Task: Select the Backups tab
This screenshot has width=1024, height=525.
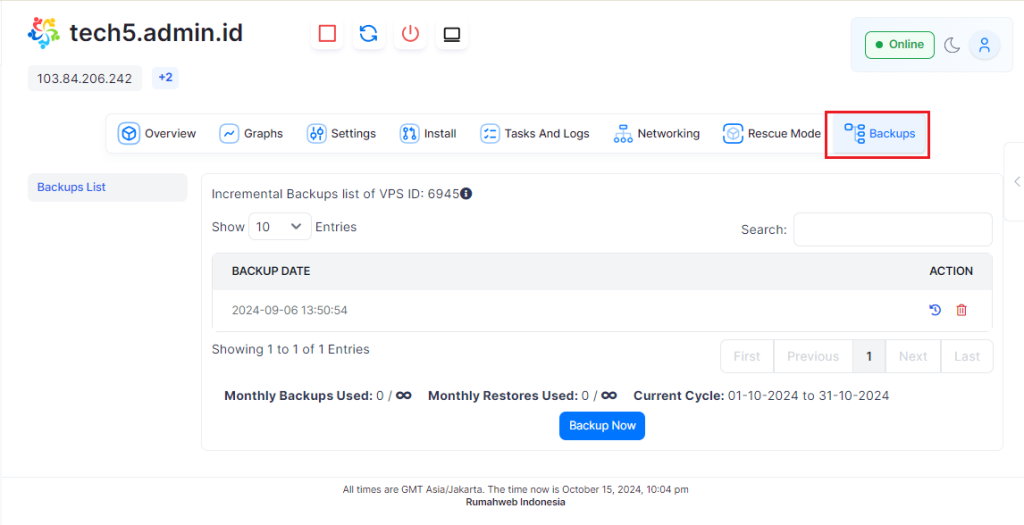Action: pyautogui.click(x=879, y=134)
